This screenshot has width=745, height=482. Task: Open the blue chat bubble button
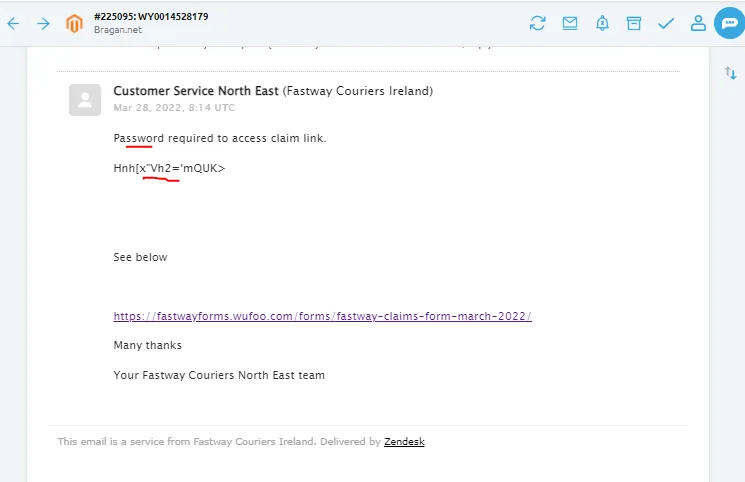(729, 23)
